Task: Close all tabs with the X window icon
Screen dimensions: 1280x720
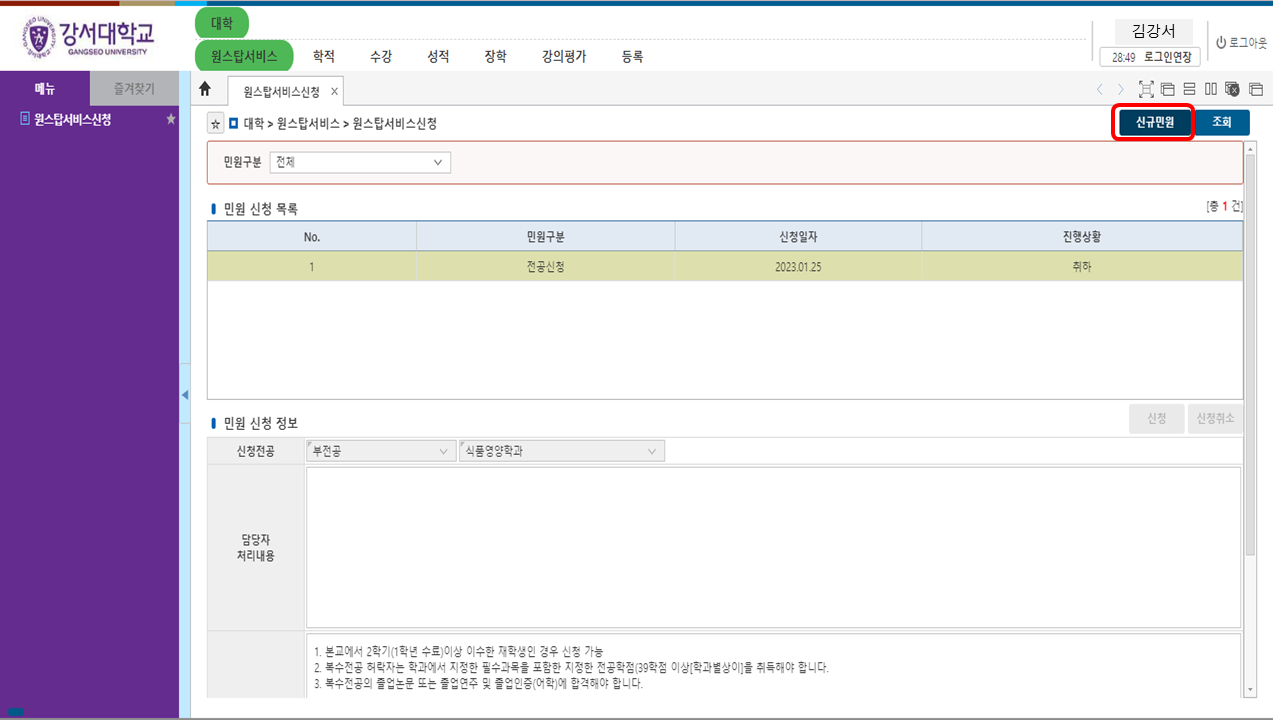Action: [1232, 89]
